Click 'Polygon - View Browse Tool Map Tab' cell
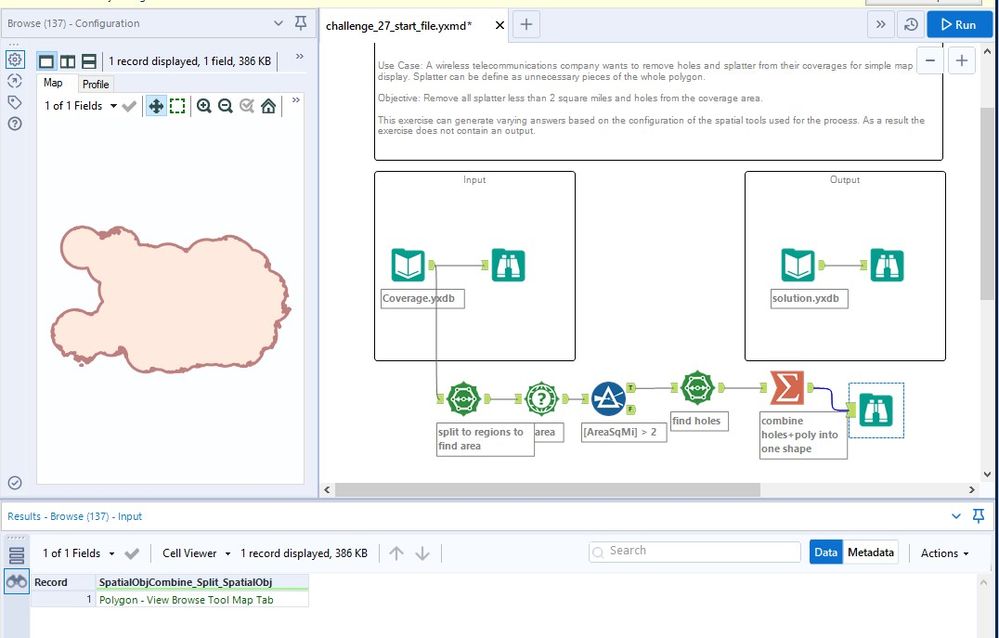Viewport: 999px width, 638px height. pyautogui.click(x=202, y=600)
